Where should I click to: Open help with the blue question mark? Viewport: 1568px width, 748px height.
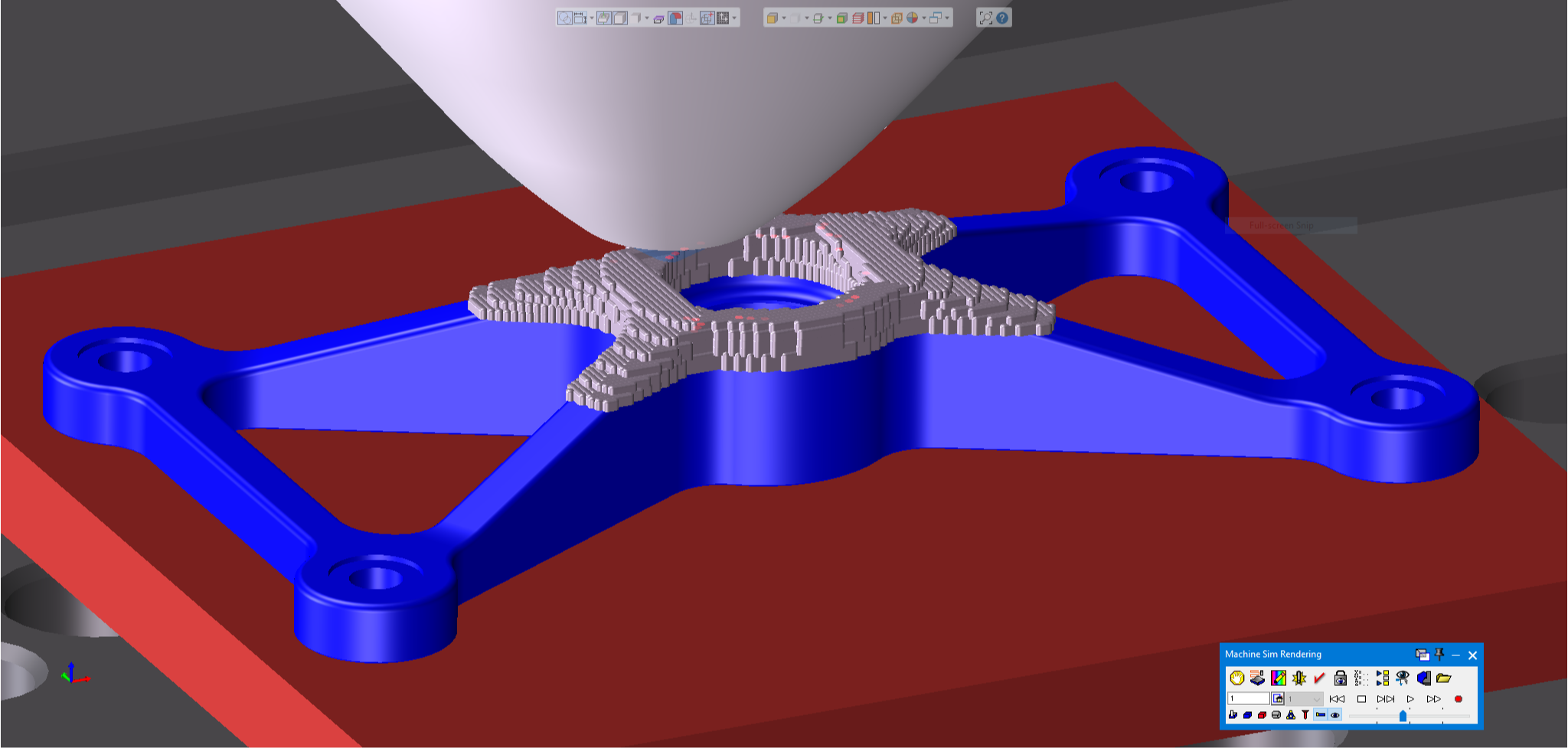click(1002, 18)
